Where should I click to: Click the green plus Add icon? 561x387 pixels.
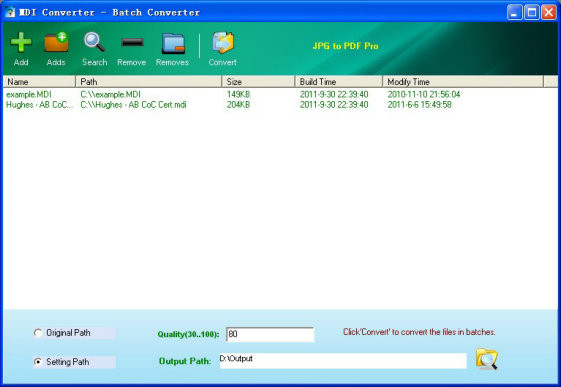click(x=21, y=43)
